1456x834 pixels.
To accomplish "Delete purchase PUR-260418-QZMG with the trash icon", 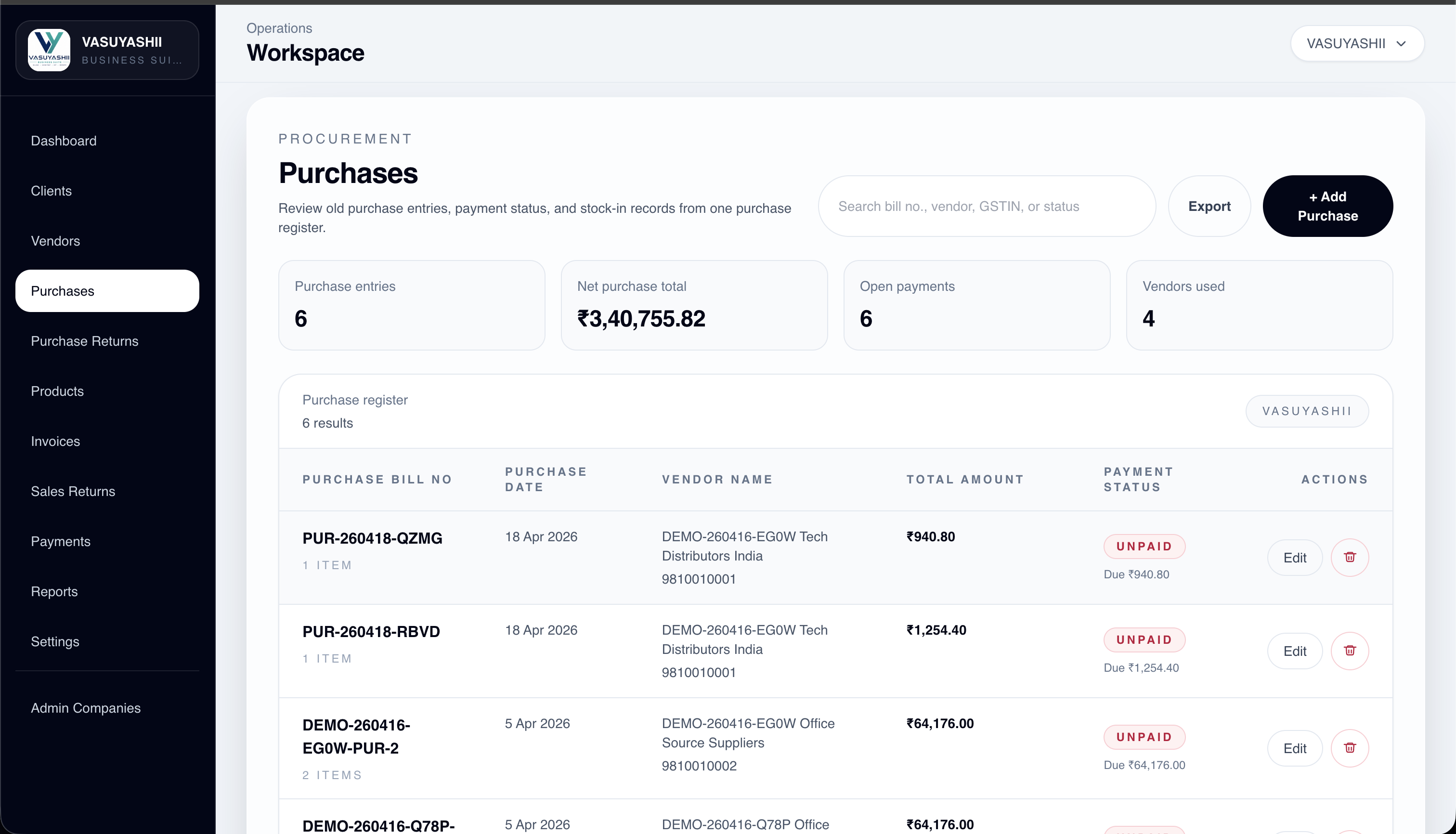I will click(x=1350, y=557).
